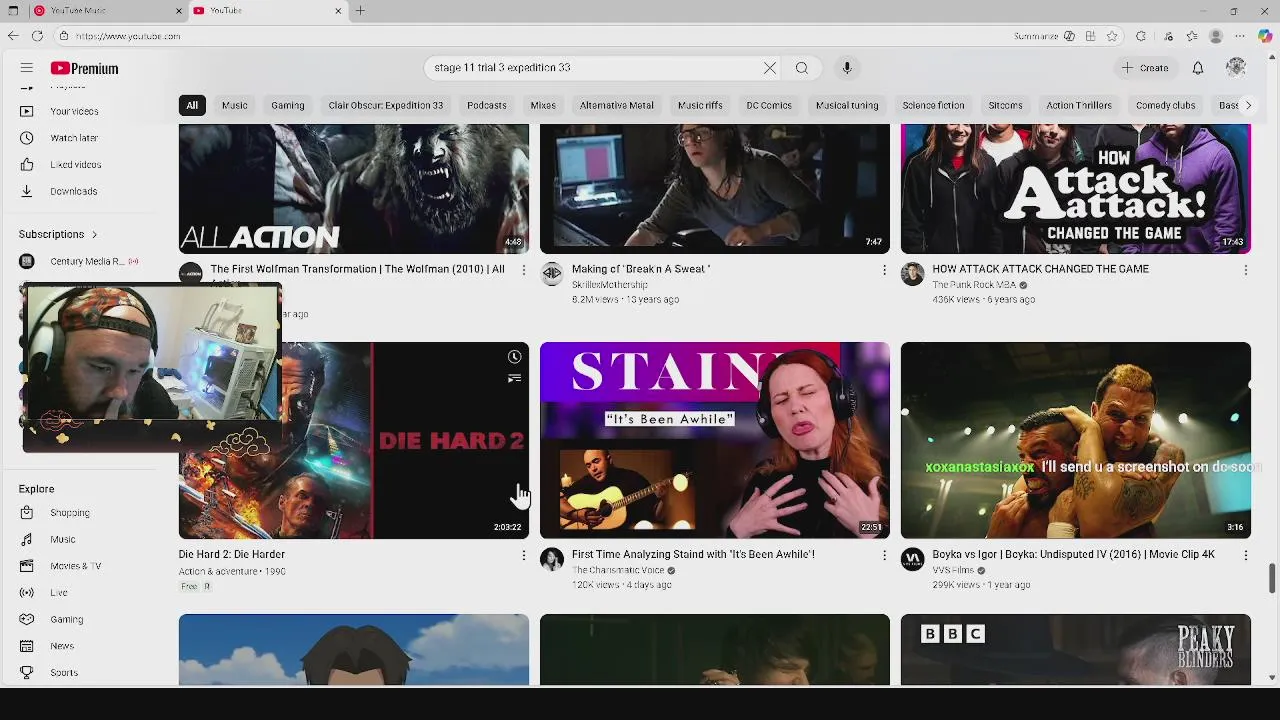The image size is (1280, 720).
Task: Play the Making of Break'n A Sweat thumbnail
Action: click(715, 189)
